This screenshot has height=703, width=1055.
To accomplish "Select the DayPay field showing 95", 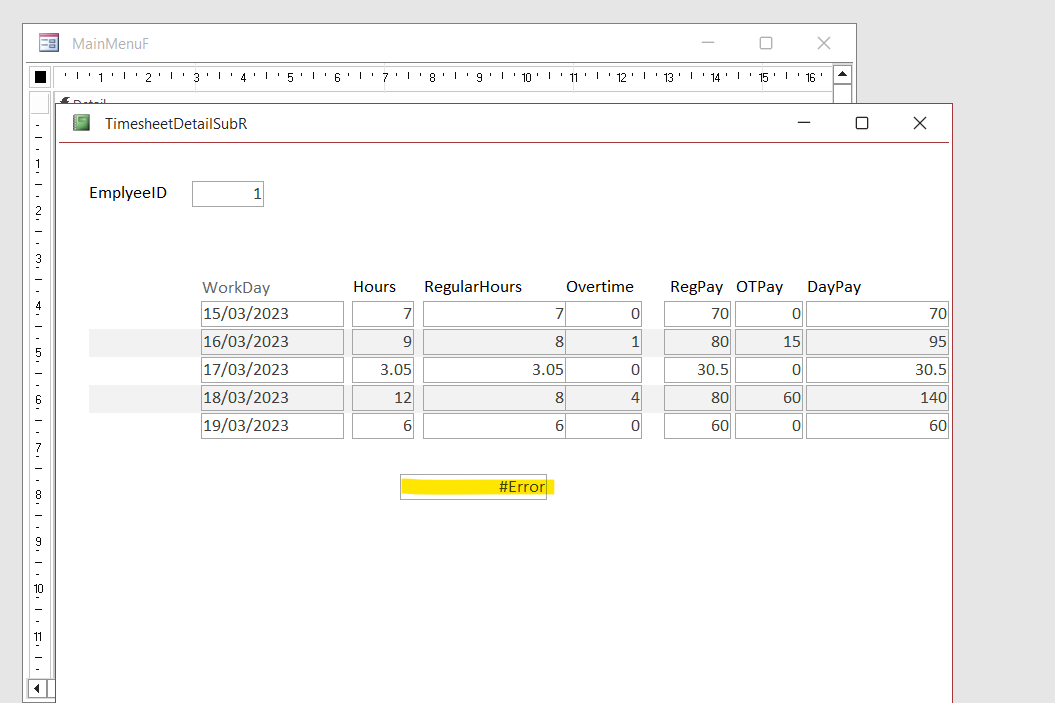I will pyautogui.click(x=876, y=342).
